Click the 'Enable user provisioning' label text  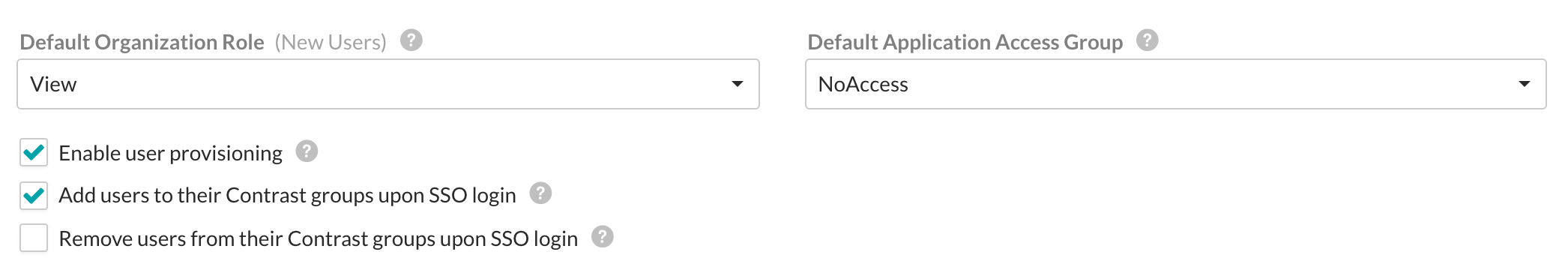pos(171,153)
